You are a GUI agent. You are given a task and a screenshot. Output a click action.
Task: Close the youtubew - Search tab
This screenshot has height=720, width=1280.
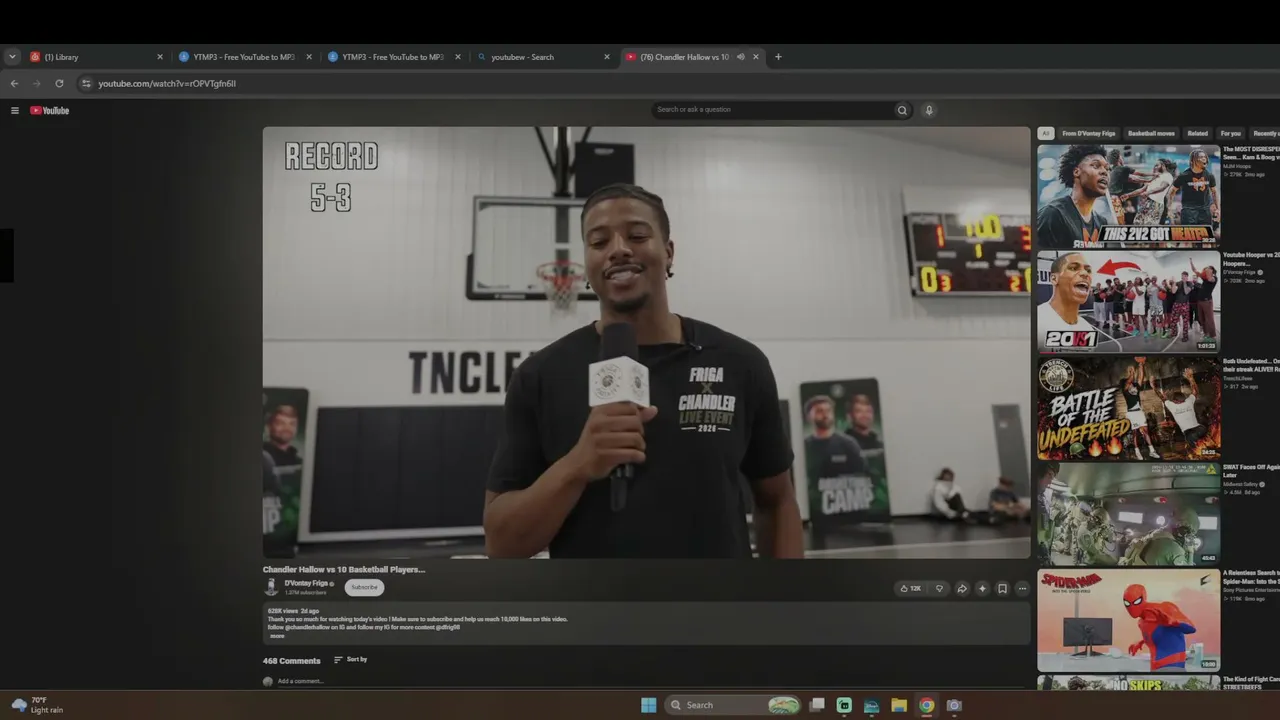coord(606,57)
